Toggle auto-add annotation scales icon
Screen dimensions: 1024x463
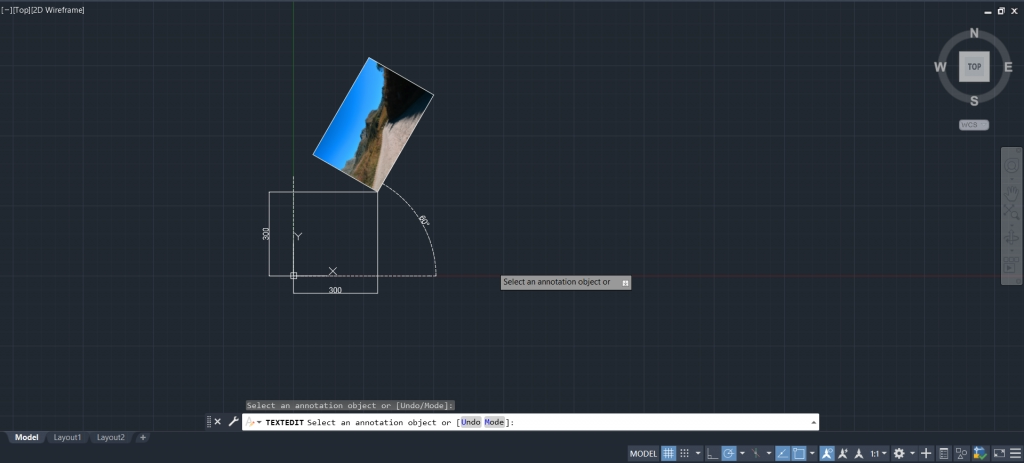843,453
